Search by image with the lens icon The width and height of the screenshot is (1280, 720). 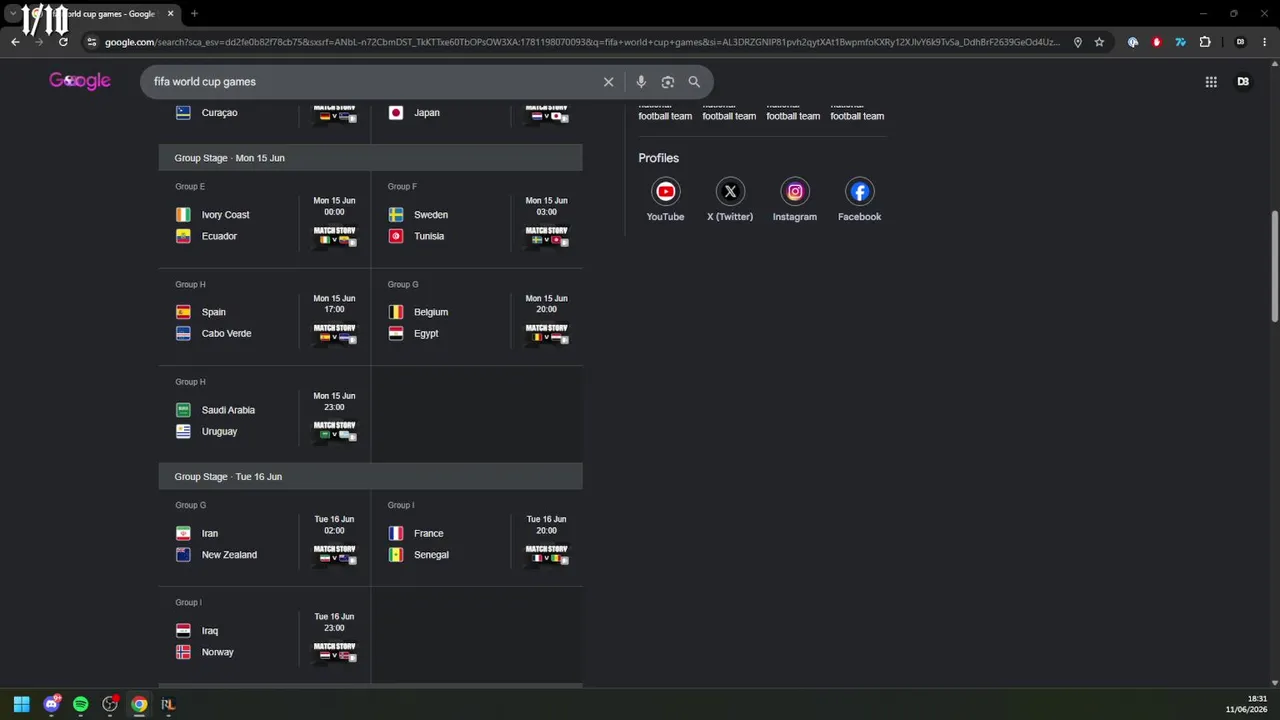coord(668,82)
